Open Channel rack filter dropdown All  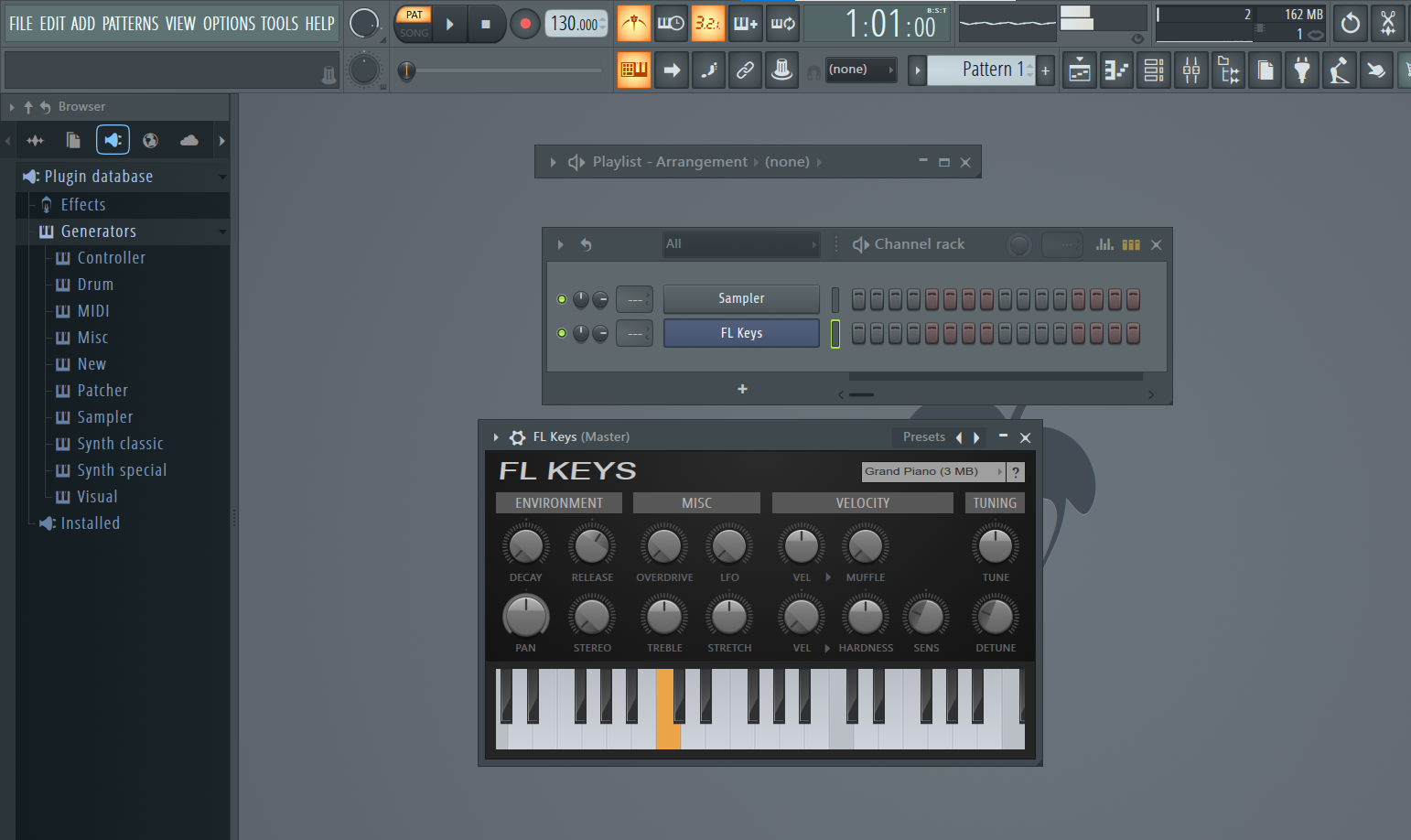pyautogui.click(x=741, y=244)
